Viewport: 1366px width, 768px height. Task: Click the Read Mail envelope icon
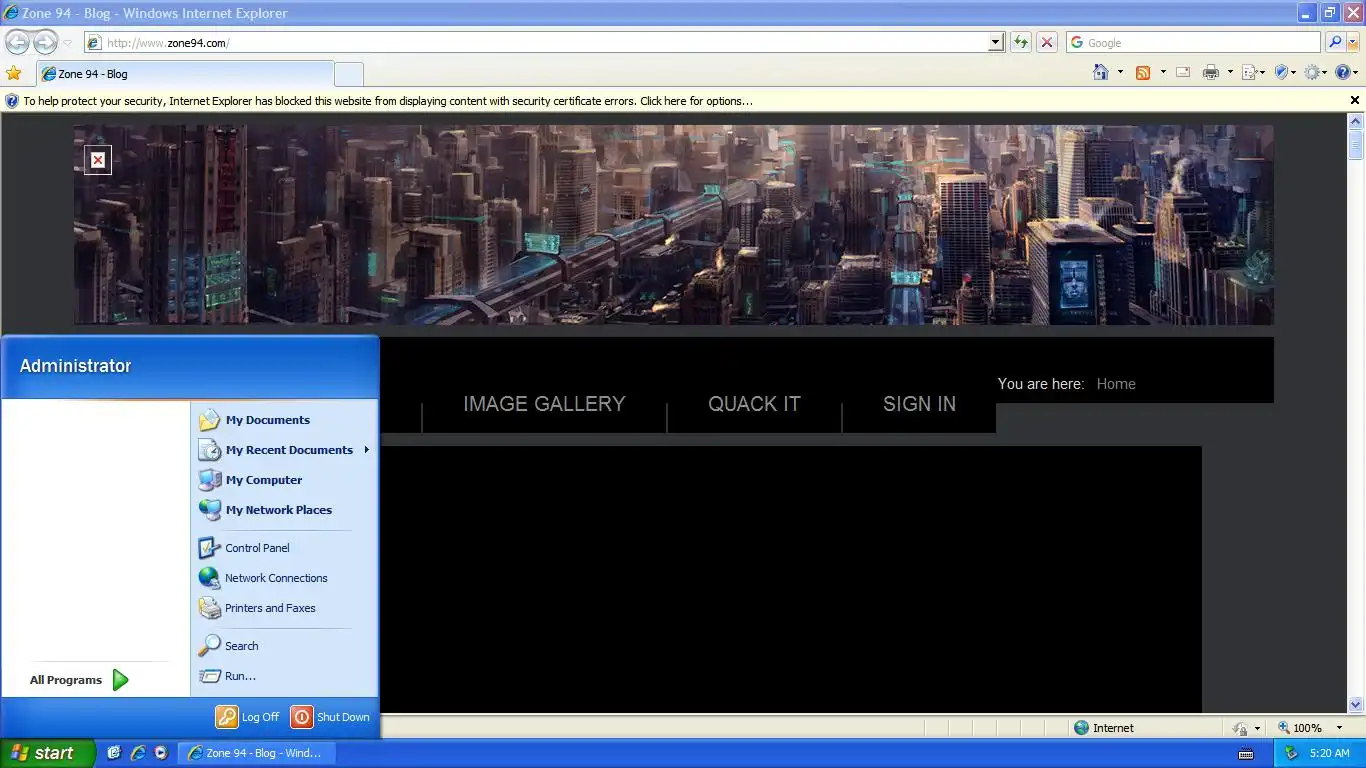click(x=1183, y=72)
